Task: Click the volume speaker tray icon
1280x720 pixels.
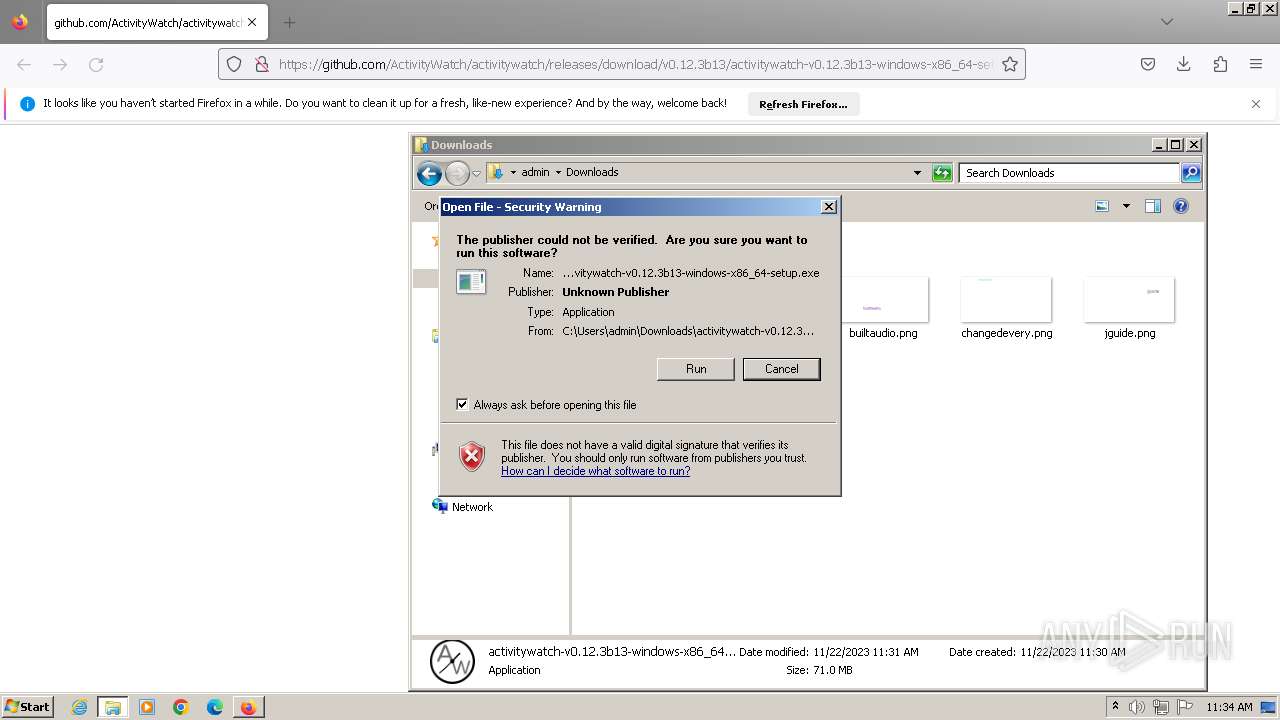Action: (x=1137, y=707)
